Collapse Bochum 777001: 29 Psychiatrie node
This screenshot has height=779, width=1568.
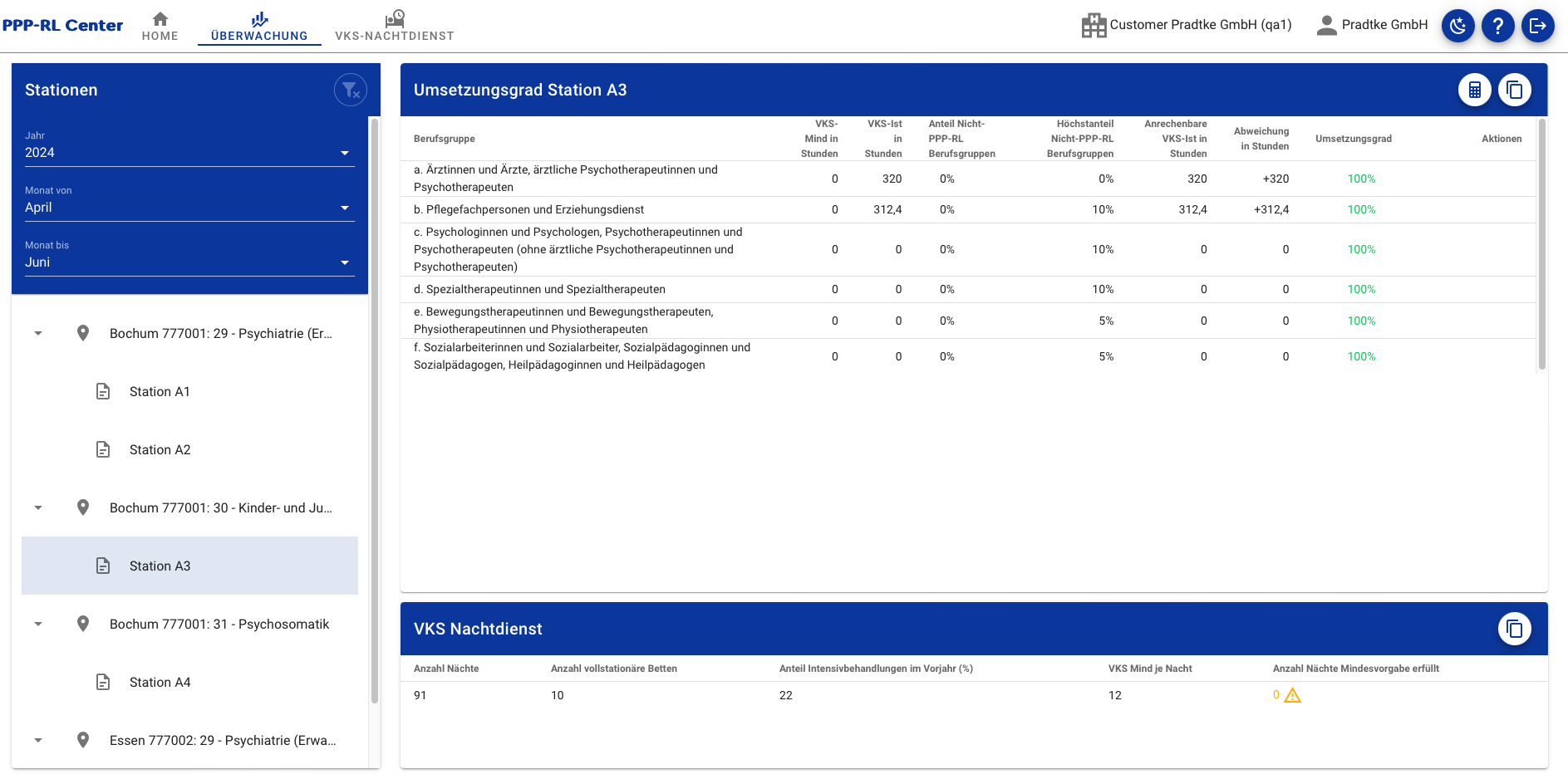point(38,333)
